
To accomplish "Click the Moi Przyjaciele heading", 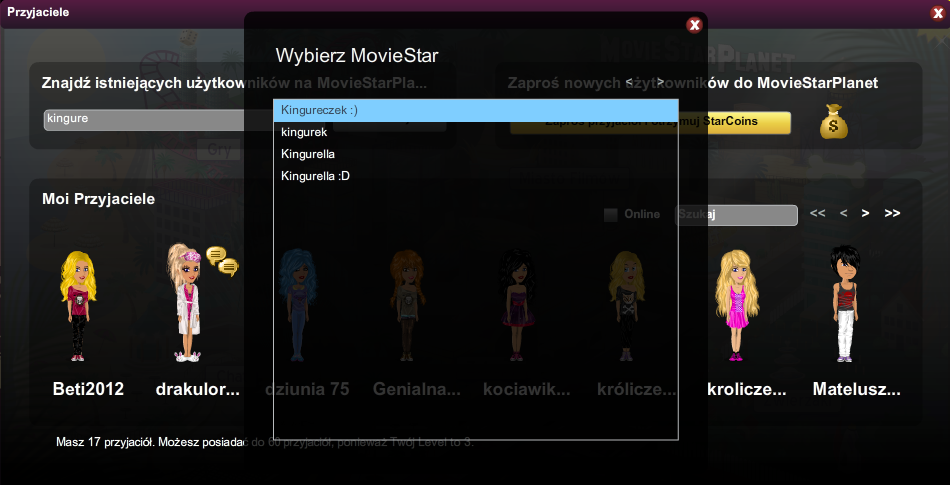I will (98, 199).
